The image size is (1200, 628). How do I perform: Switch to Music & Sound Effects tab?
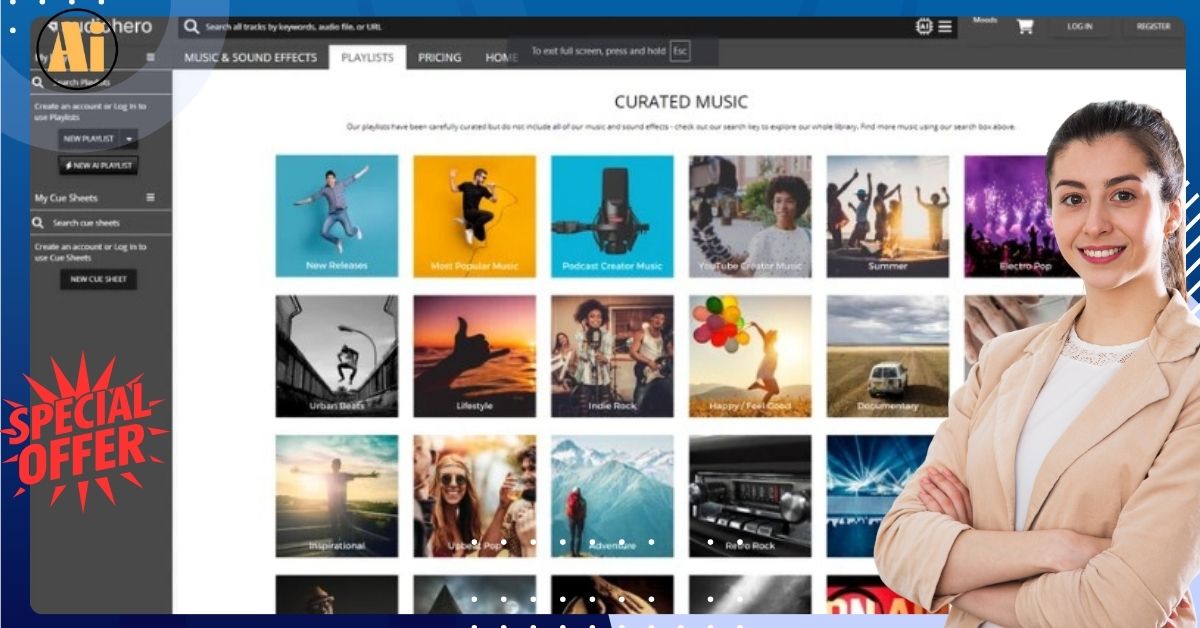coord(250,58)
